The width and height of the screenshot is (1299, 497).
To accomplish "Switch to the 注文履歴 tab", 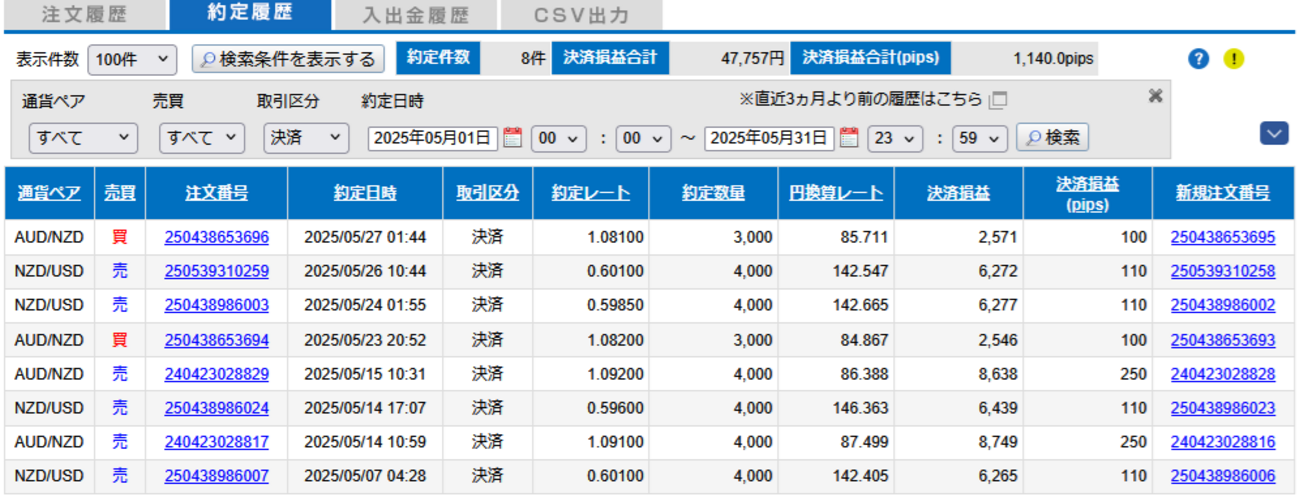I will point(82,15).
